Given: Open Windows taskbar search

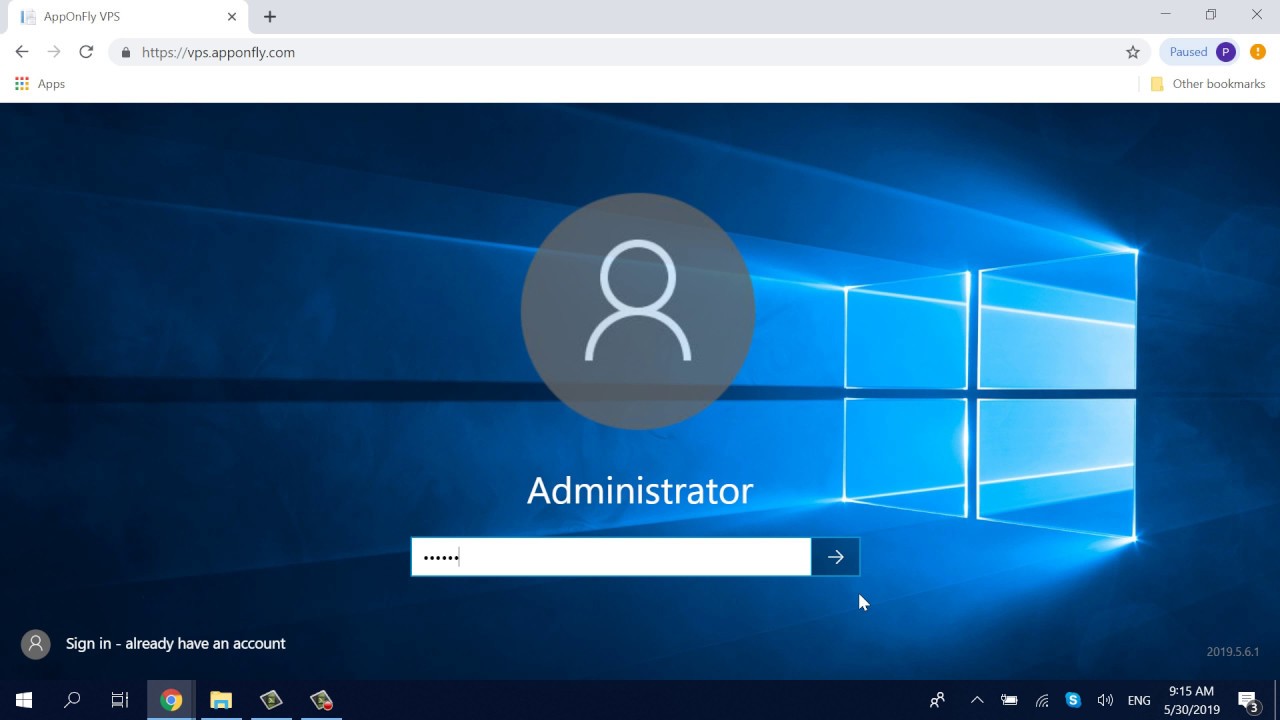Looking at the screenshot, I should pyautogui.click(x=72, y=700).
